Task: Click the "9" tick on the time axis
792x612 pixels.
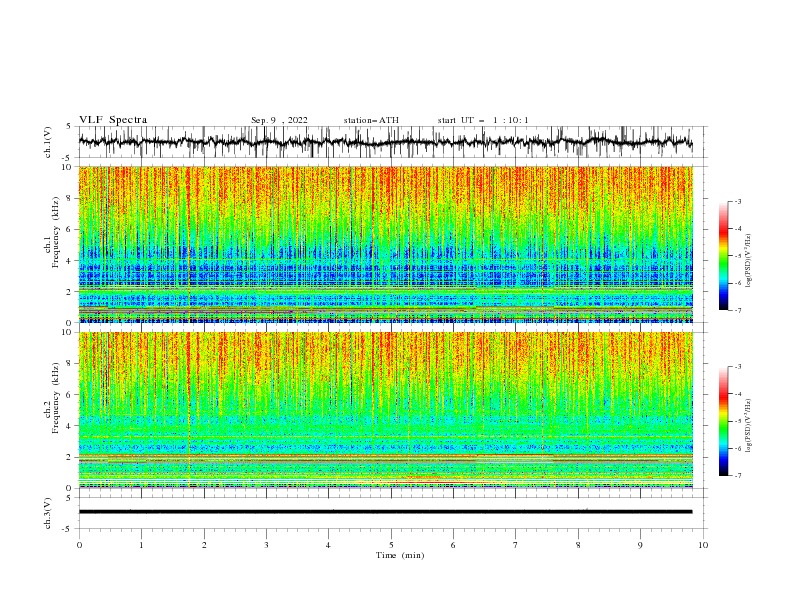Action: tap(640, 545)
